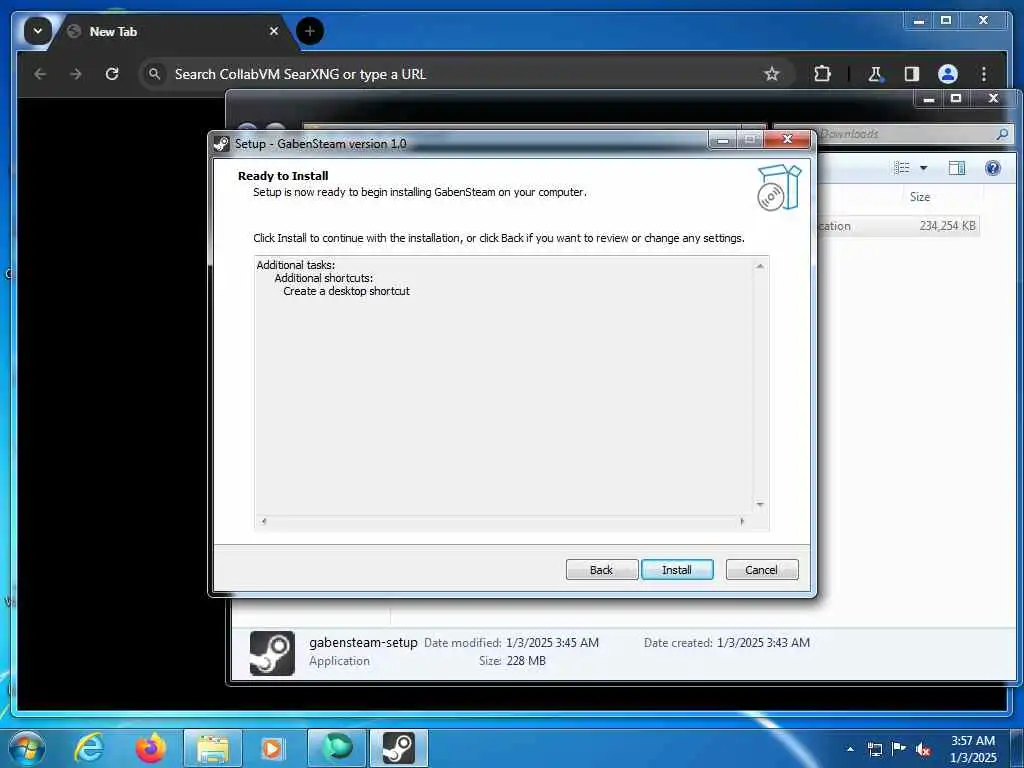Expand the view options dropdown arrow
1024x768 pixels.
[x=923, y=168]
